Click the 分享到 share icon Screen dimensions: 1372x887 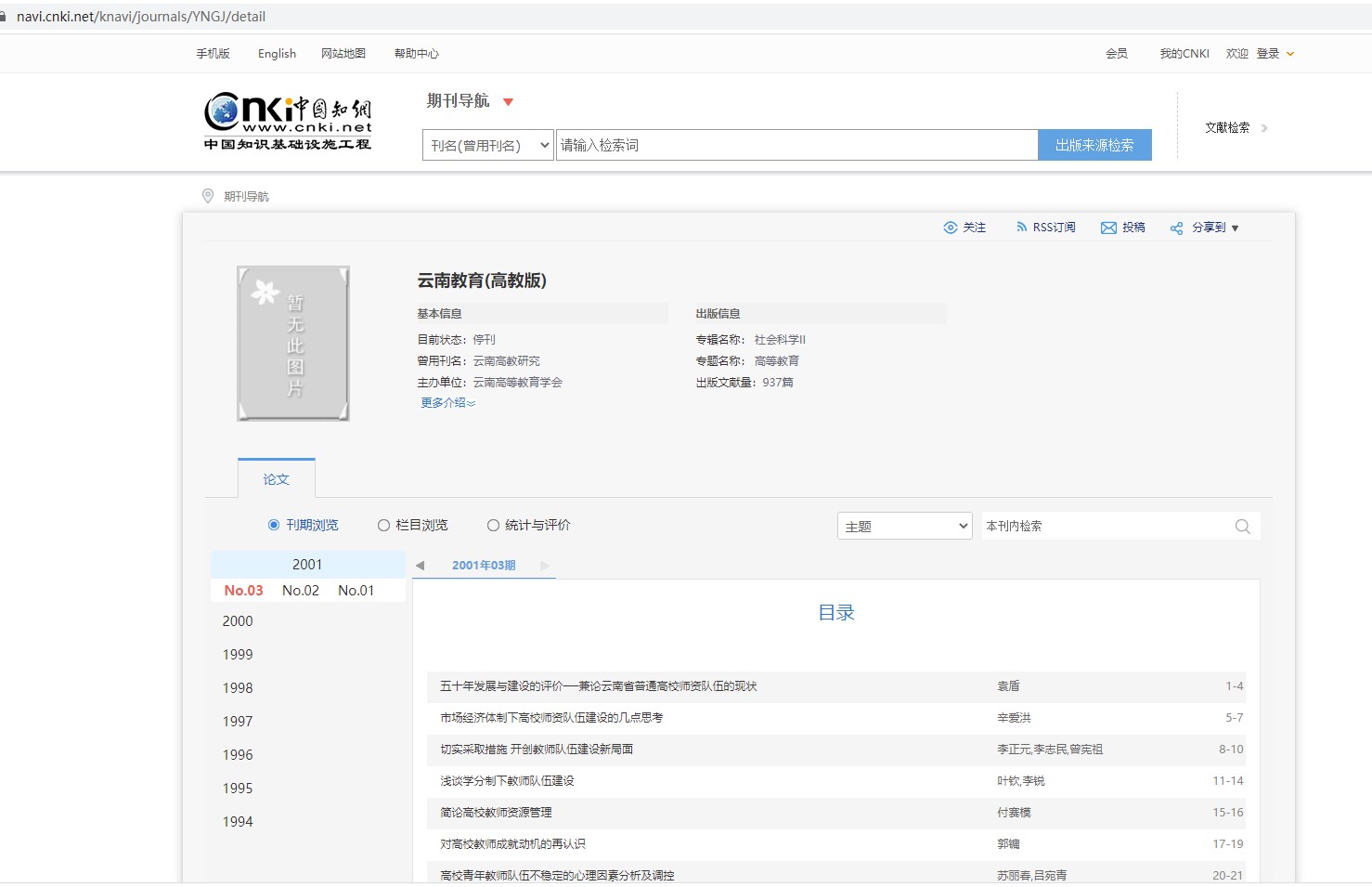click(1176, 228)
